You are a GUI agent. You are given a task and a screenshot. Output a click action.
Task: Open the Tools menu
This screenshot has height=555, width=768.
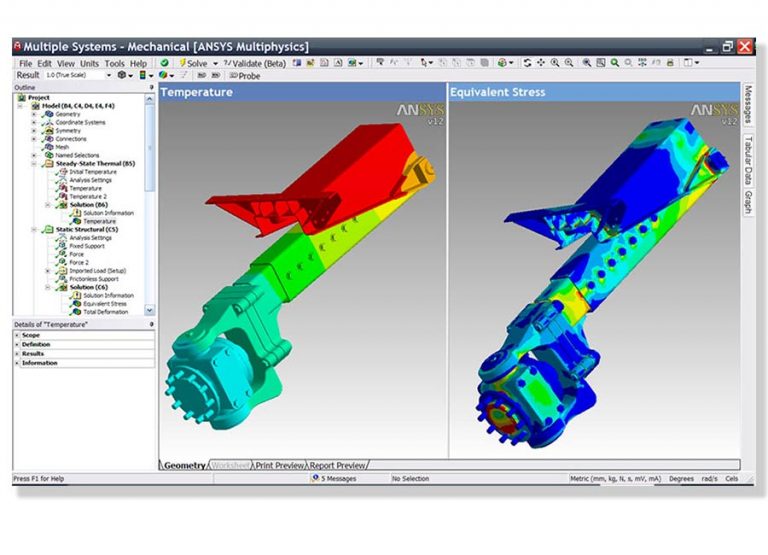click(x=115, y=63)
